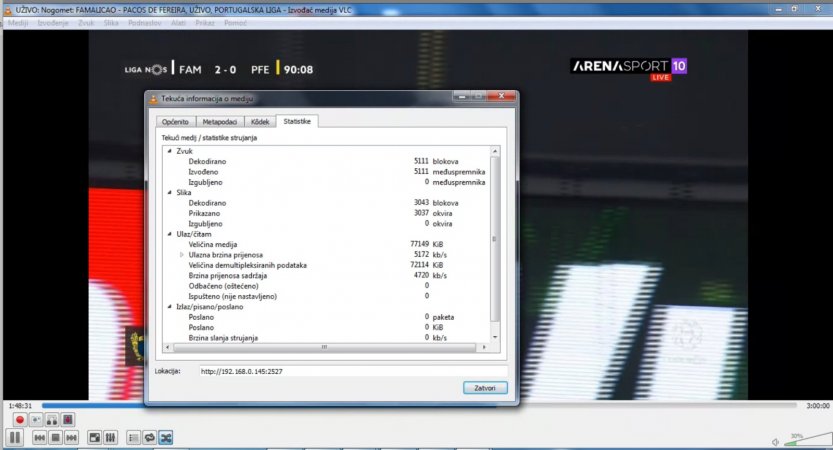Close the Tekuća informacija o mediju dialog
This screenshot has height=450, width=833.
(x=500, y=96)
